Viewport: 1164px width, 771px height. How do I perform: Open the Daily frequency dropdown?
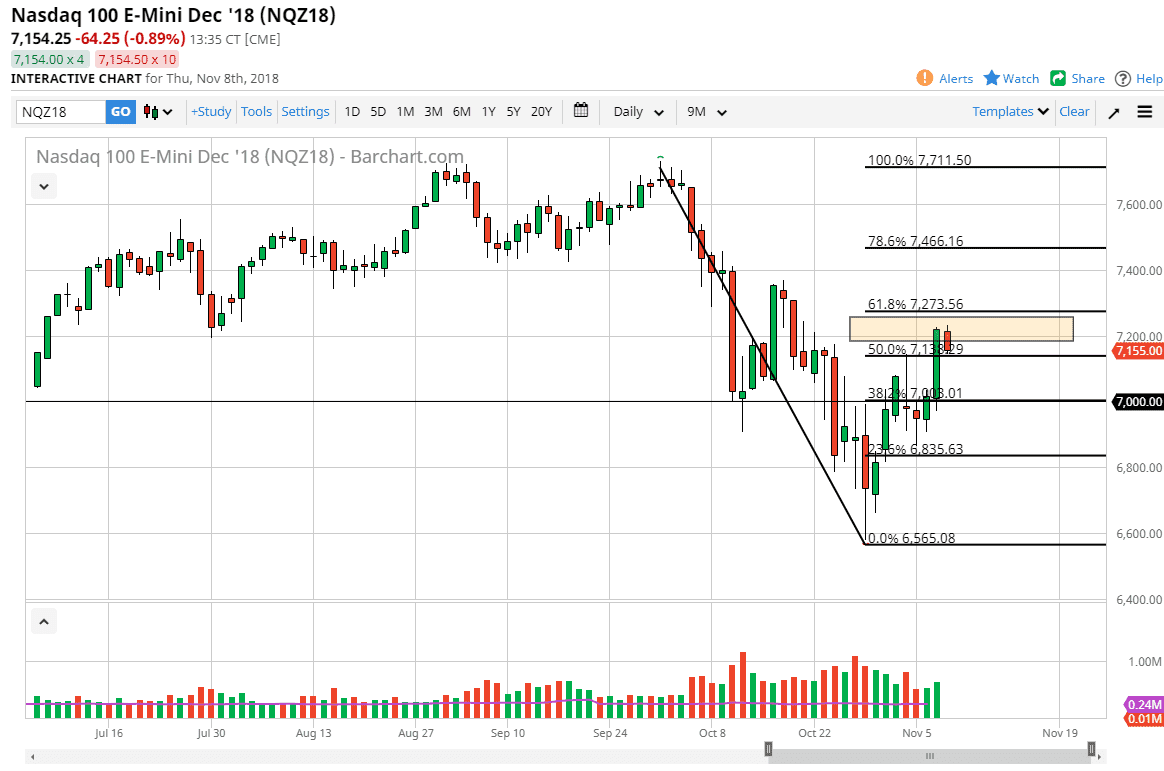[638, 112]
